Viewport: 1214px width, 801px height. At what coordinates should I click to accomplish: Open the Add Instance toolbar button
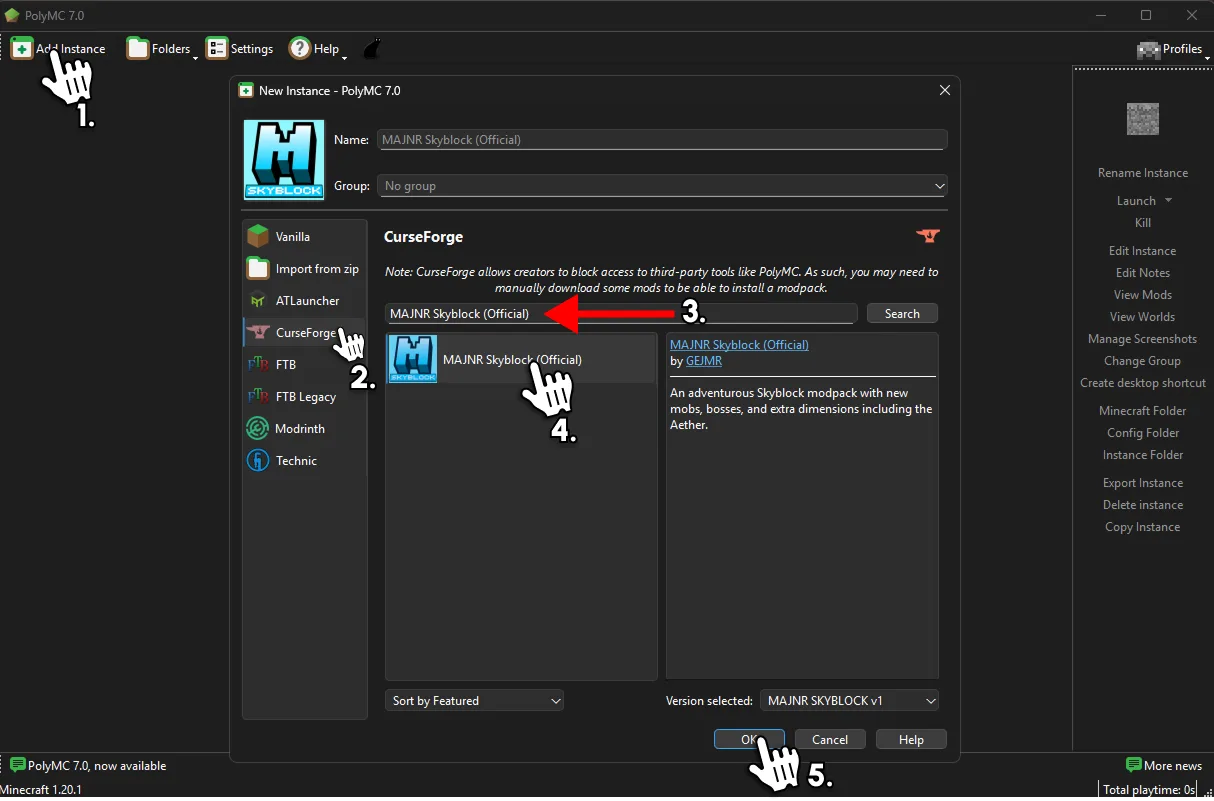pos(60,48)
